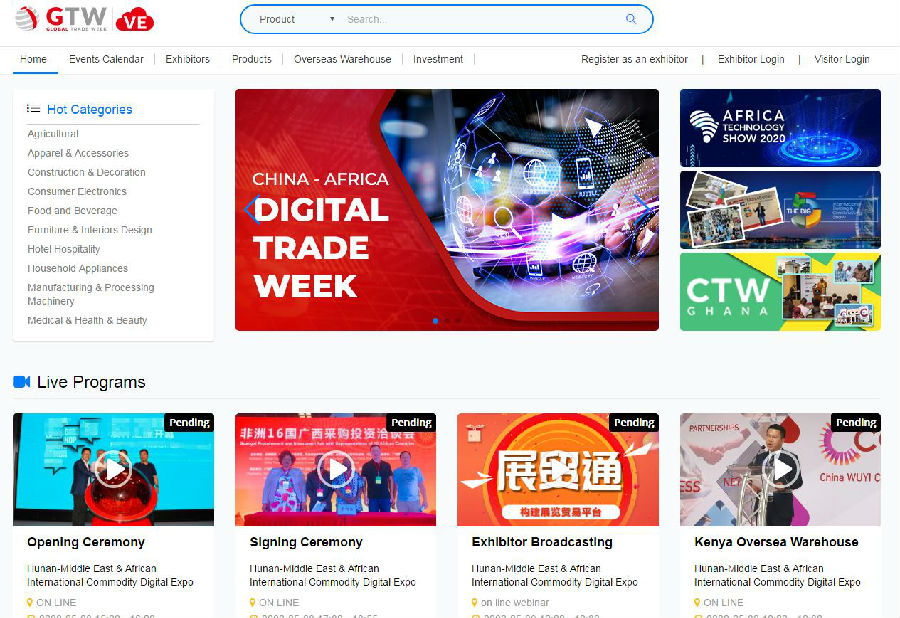
Task: Select the Construction & Decoration category
Action: (x=86, y=172)
